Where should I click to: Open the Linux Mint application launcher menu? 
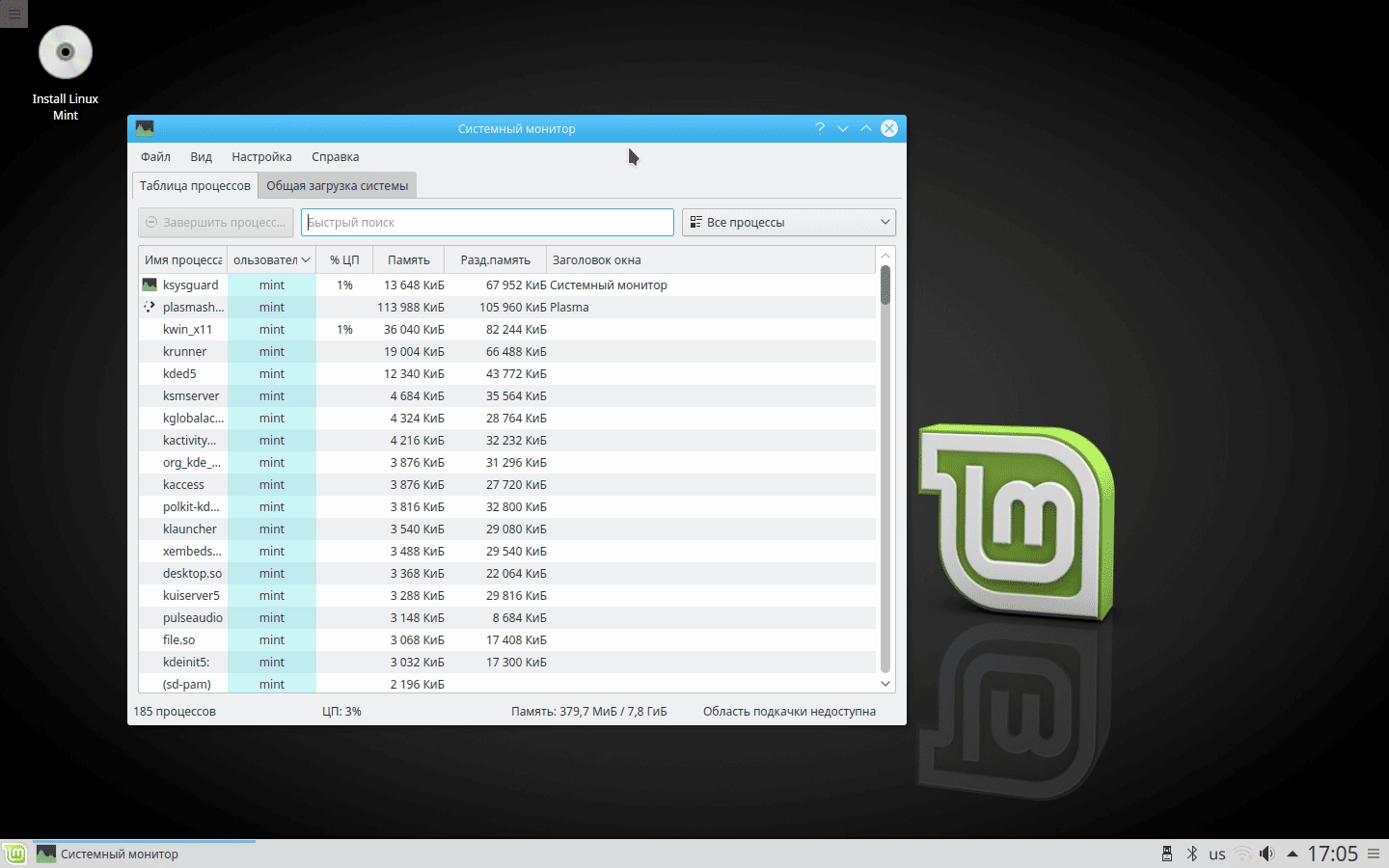click(15, 854)
